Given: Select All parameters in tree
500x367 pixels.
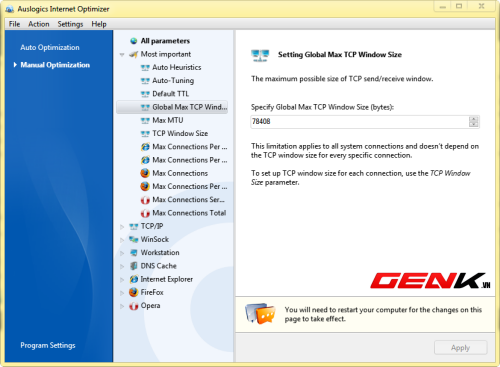Looking at the screenshot, I should (x=165, y=41).
